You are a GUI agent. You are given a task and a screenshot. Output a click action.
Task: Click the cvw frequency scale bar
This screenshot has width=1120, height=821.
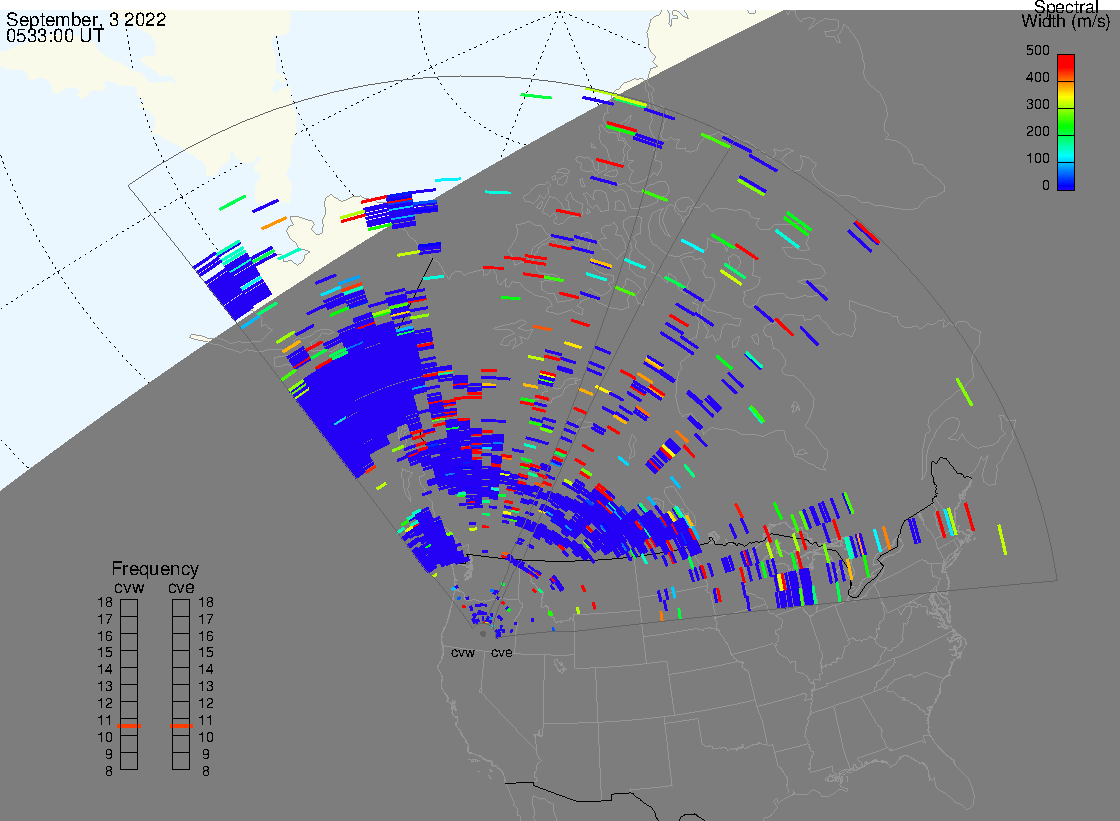[129, 685]
